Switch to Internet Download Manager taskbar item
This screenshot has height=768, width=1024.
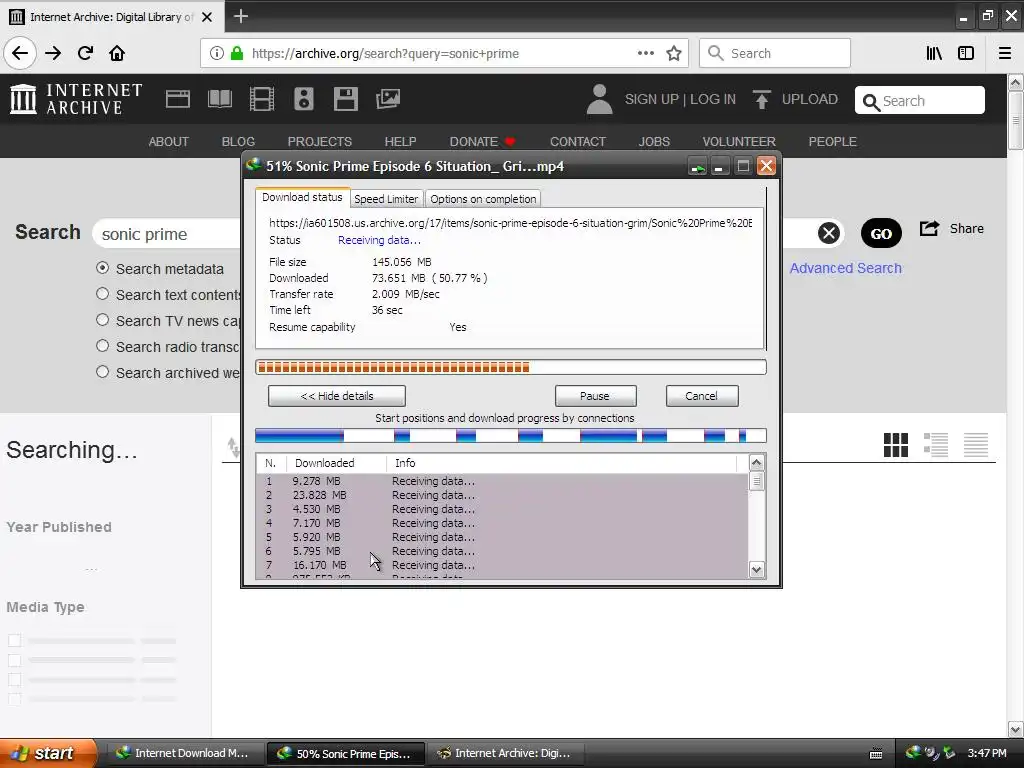(x=185, y=753)
